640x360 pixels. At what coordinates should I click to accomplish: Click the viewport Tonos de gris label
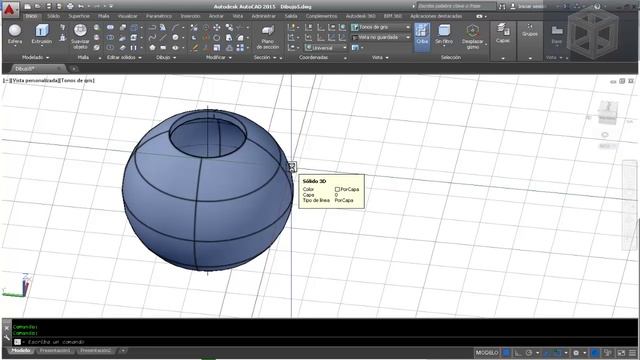77,80
